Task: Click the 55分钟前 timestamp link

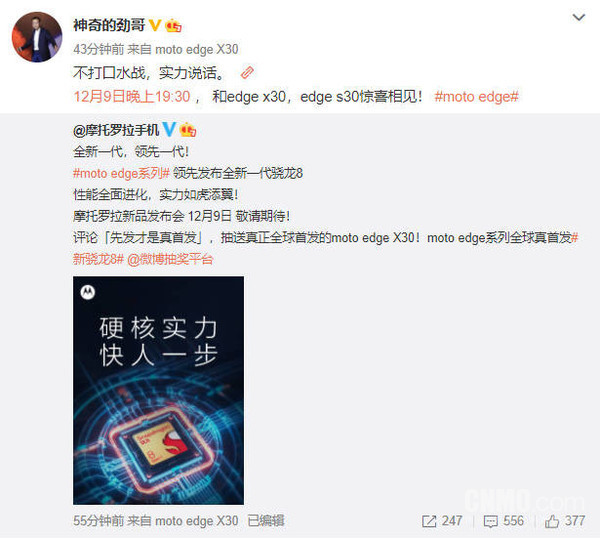Action: (99, 521)
